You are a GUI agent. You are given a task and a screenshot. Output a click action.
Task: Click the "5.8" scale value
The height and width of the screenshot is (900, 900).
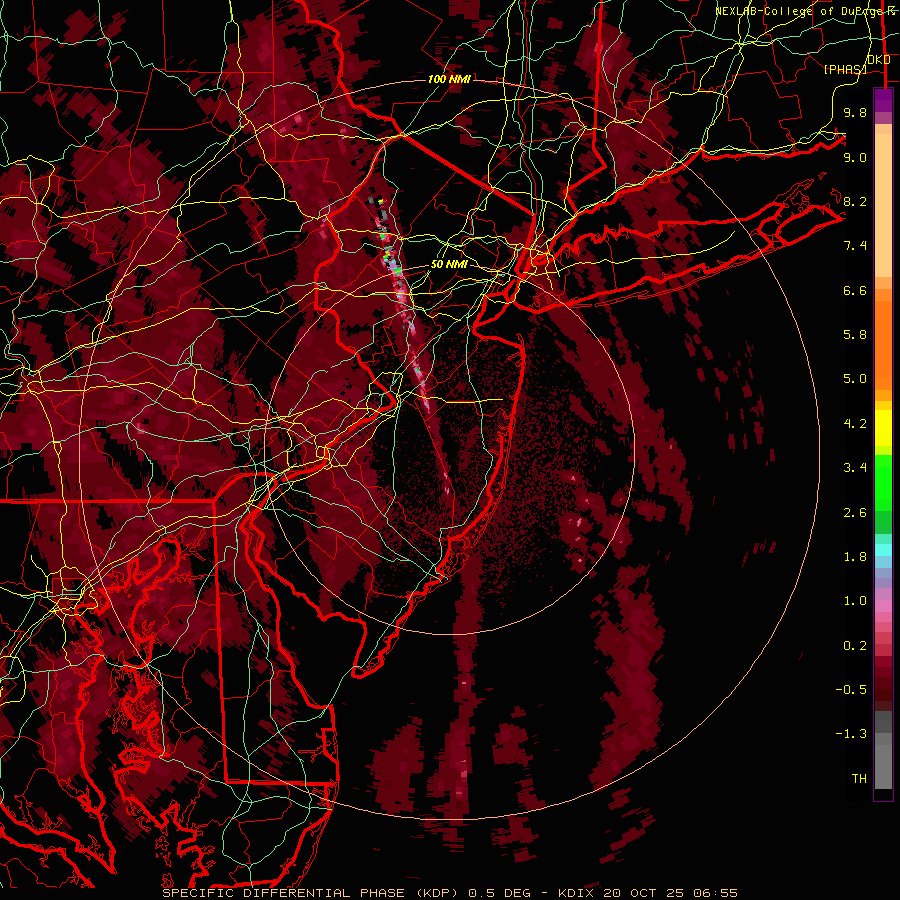[855, 335]
